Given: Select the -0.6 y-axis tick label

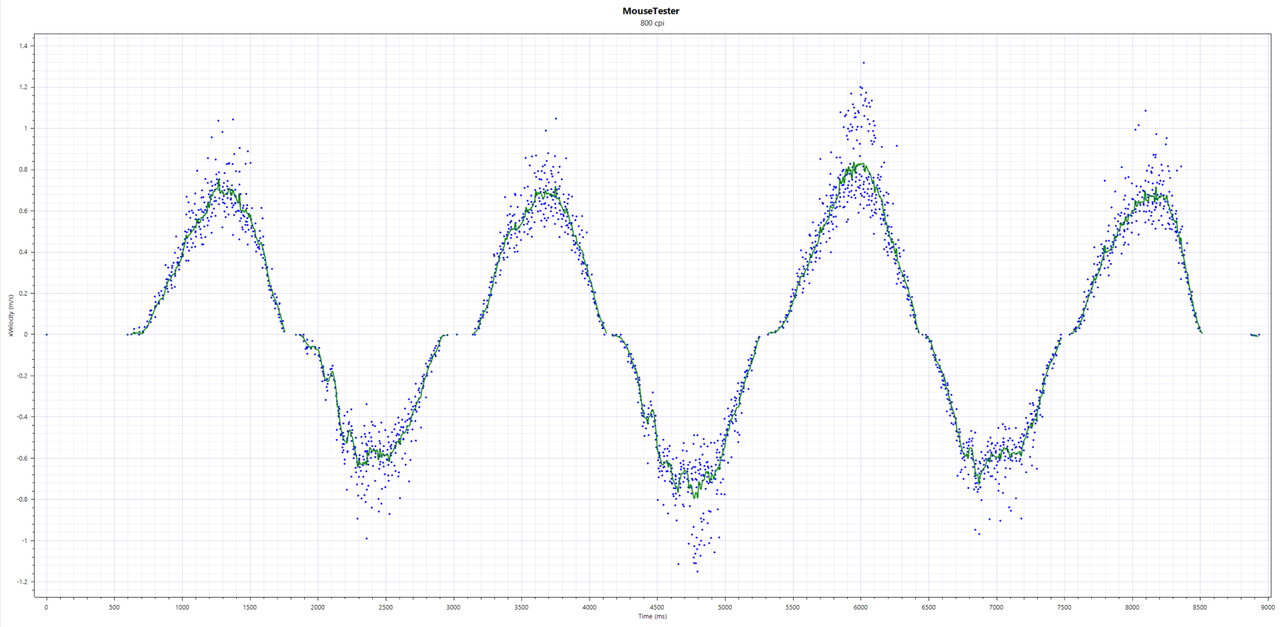Looking at the screenshot, I should 24,458.
